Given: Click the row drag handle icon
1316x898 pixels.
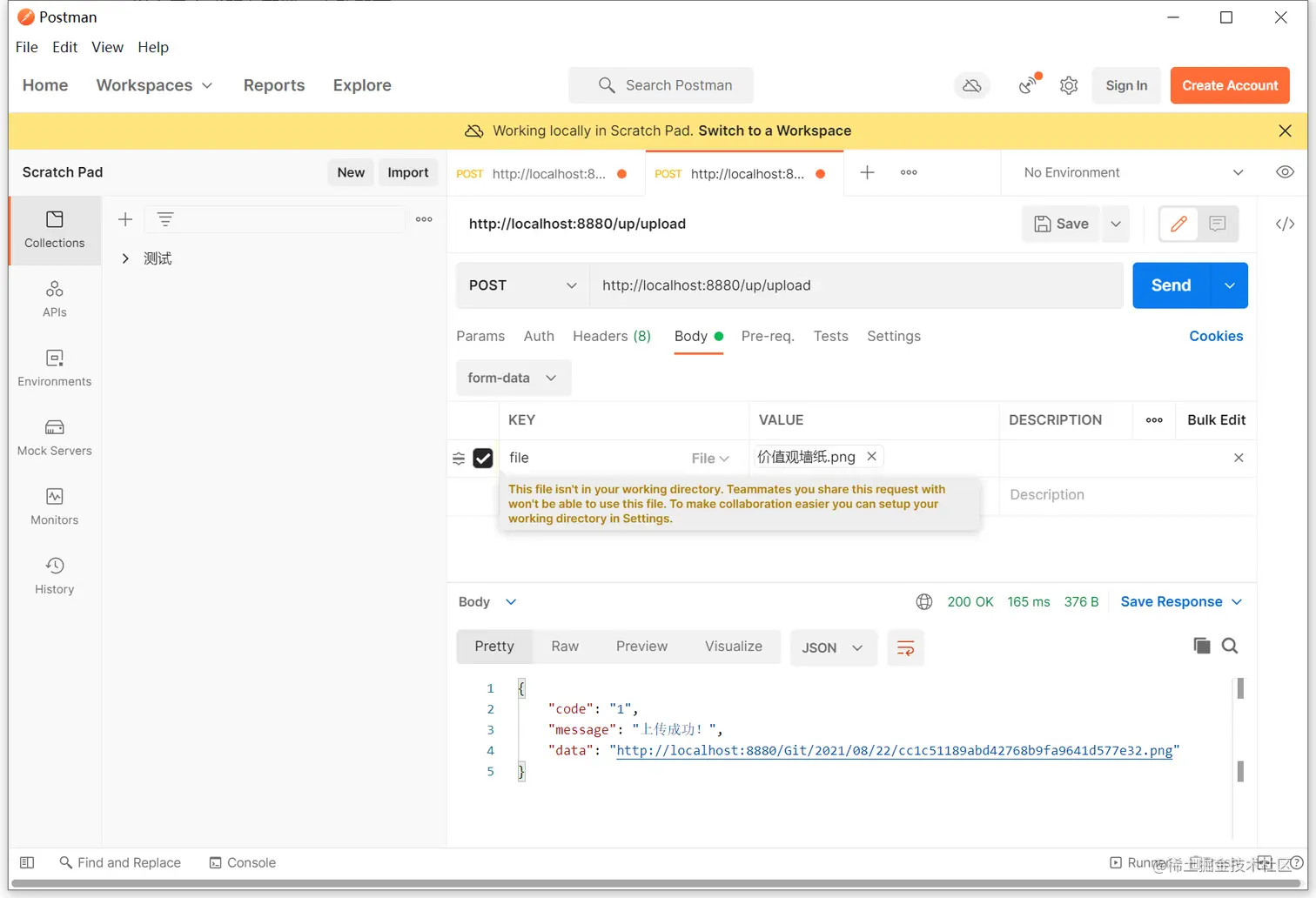Looking at the screenshot, I should pos(459,459).
